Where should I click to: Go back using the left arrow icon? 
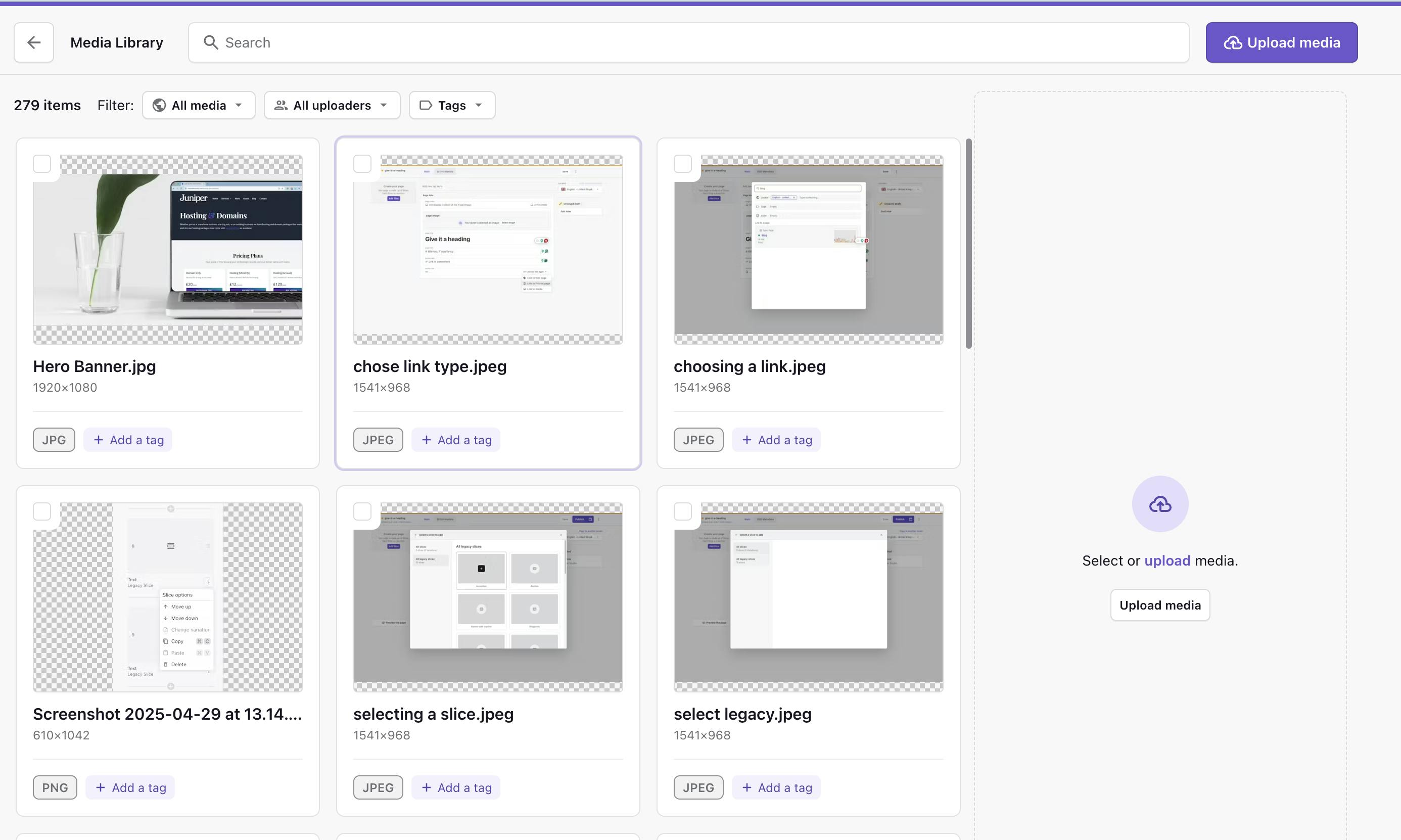[x=34, y=42]
